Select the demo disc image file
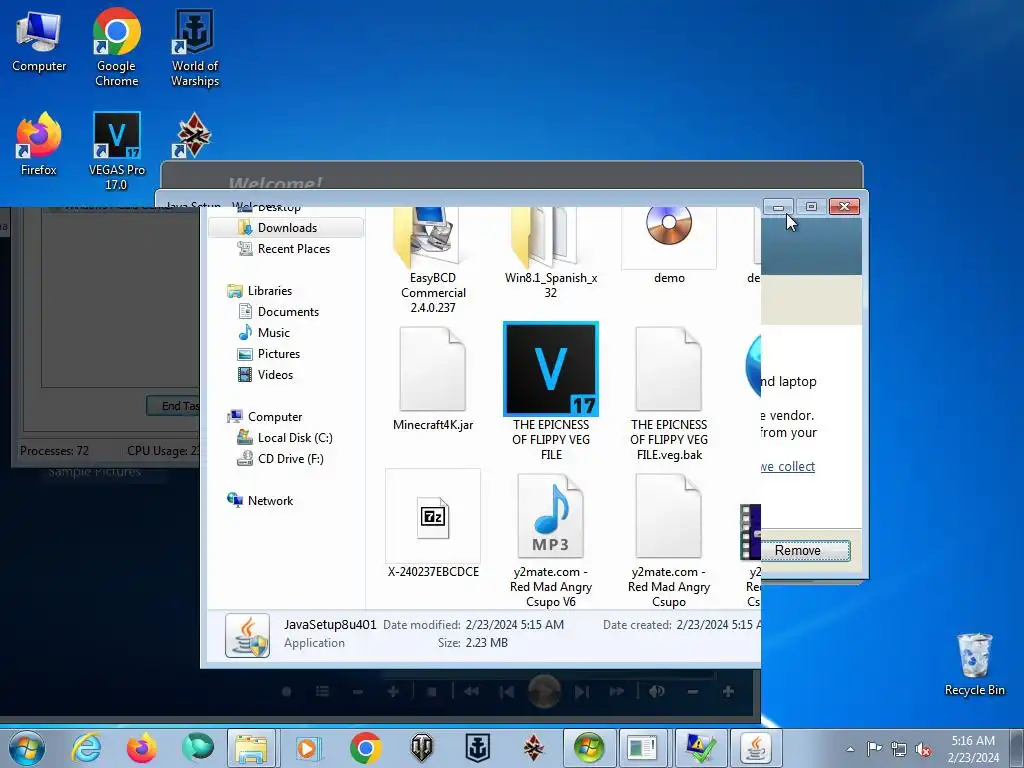The height and width of the screenshot is (768, 1024). click(669, 247)
